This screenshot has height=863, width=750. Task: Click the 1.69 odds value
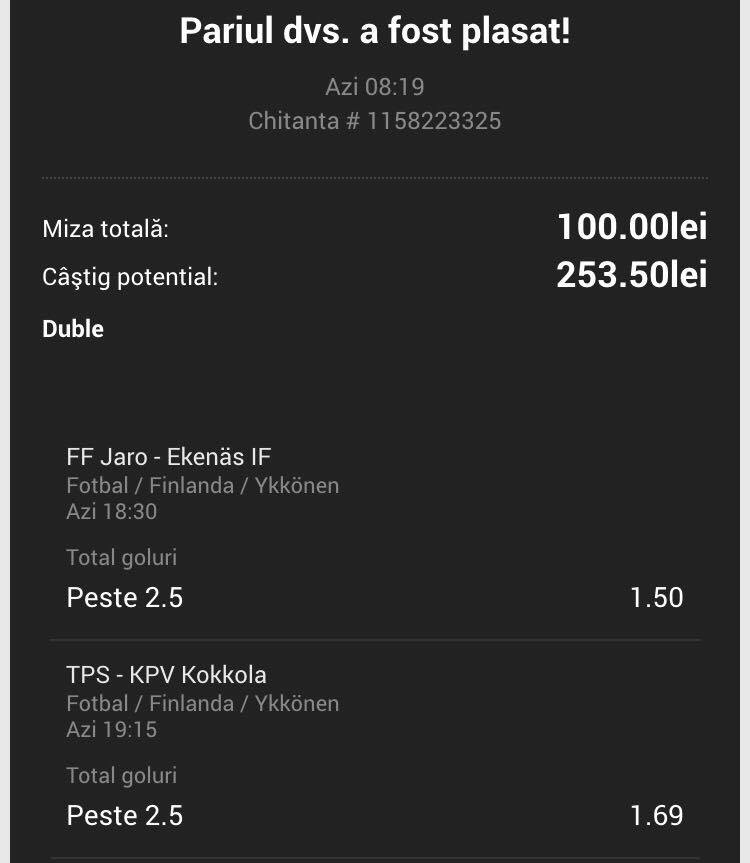pyautogui.click(x=656, y=816)
